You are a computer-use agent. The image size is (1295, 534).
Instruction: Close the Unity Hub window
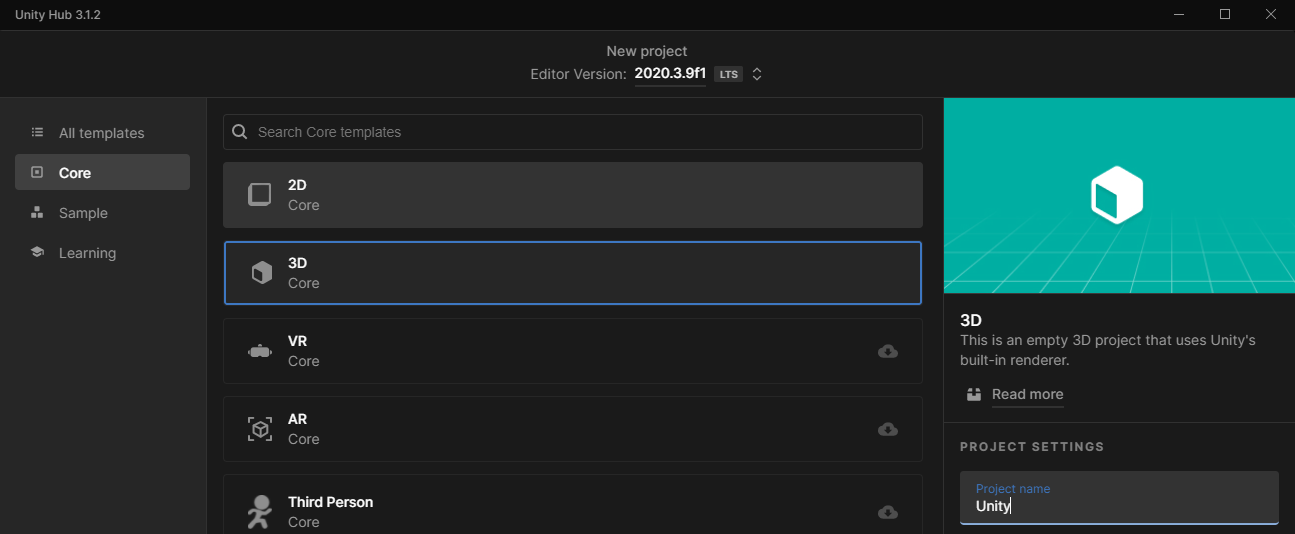pos(1271,14)
